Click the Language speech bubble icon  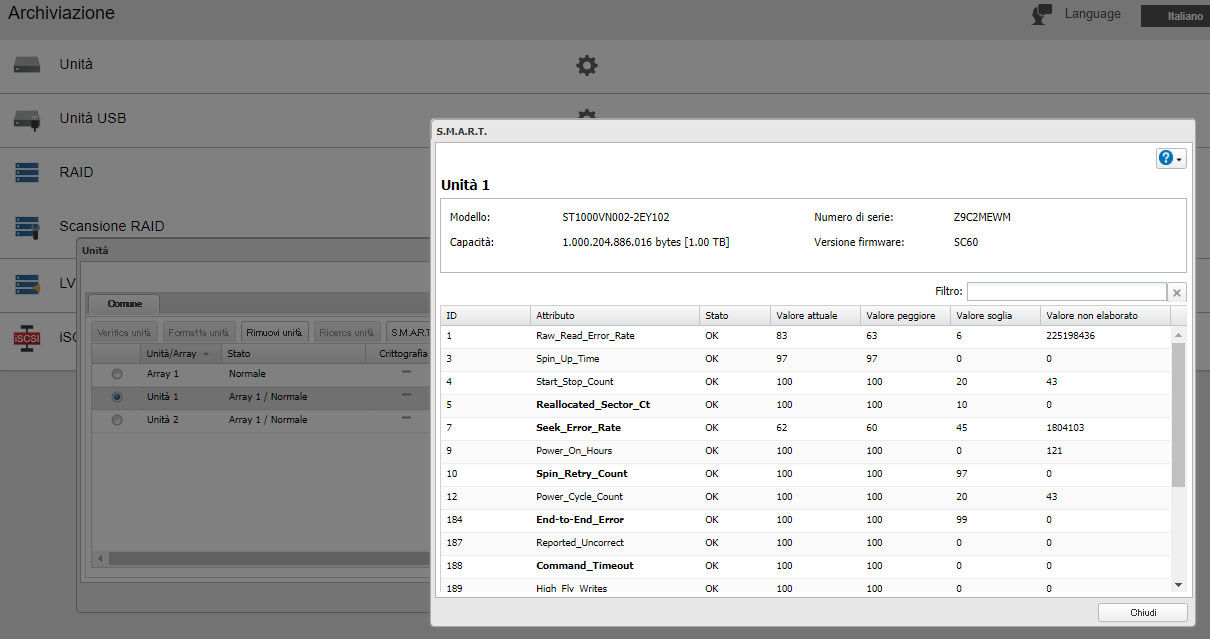[x=1043, y=15]
